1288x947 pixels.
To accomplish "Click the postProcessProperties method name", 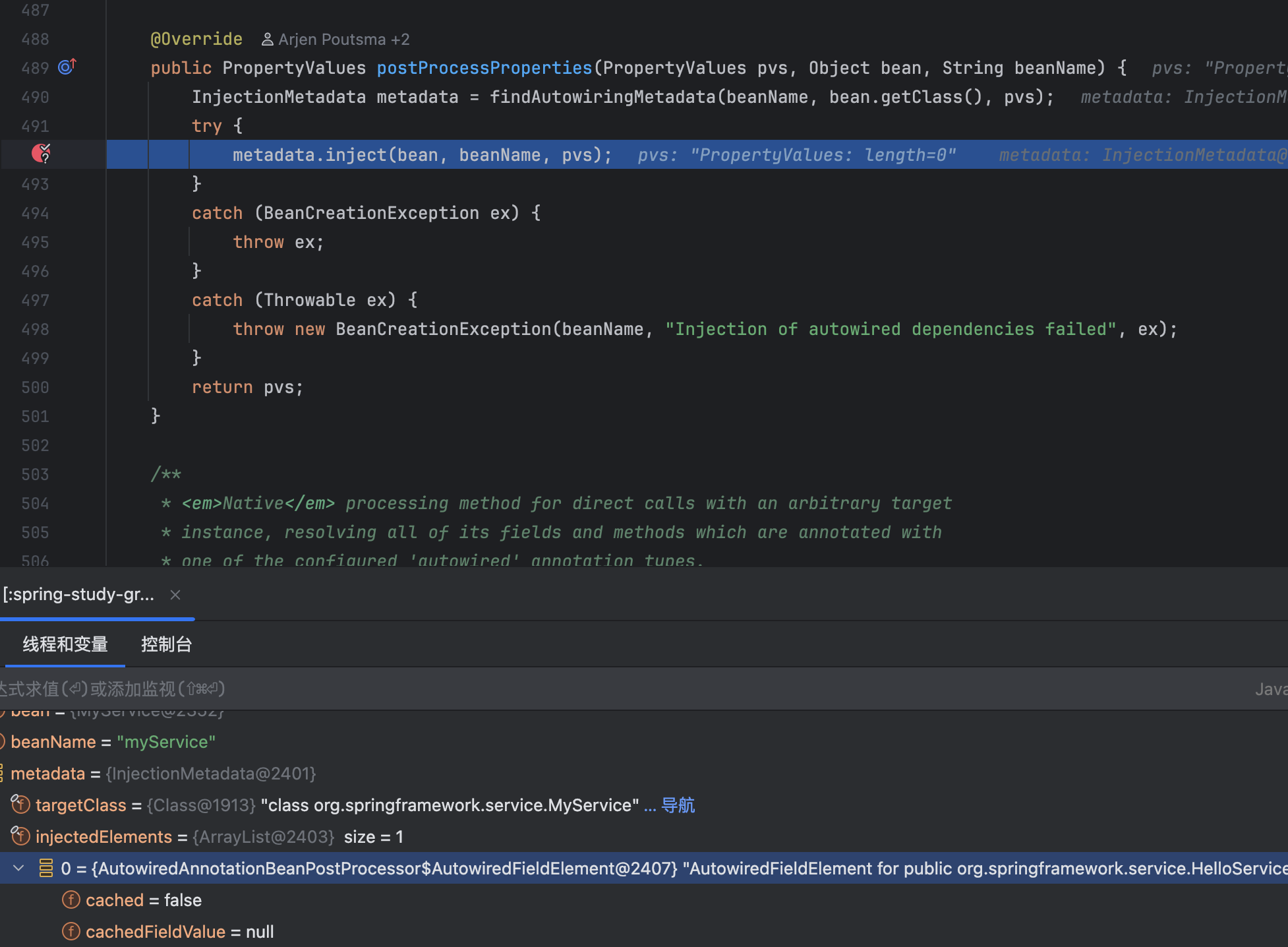I will point(484,68).
